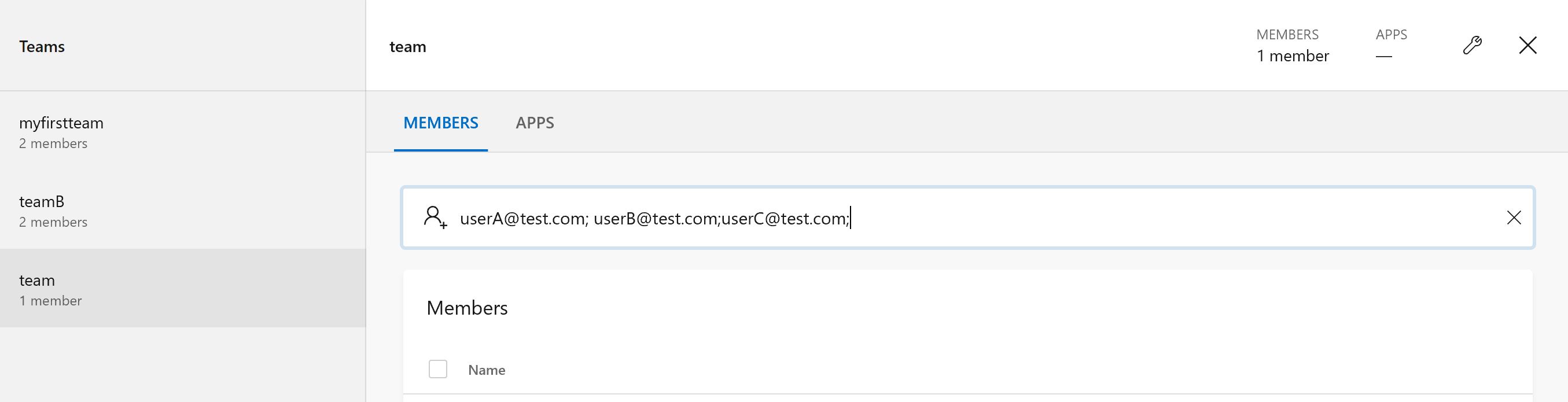
Task: Click the add-member person icon in input
Action: click(x=435, y=218)
